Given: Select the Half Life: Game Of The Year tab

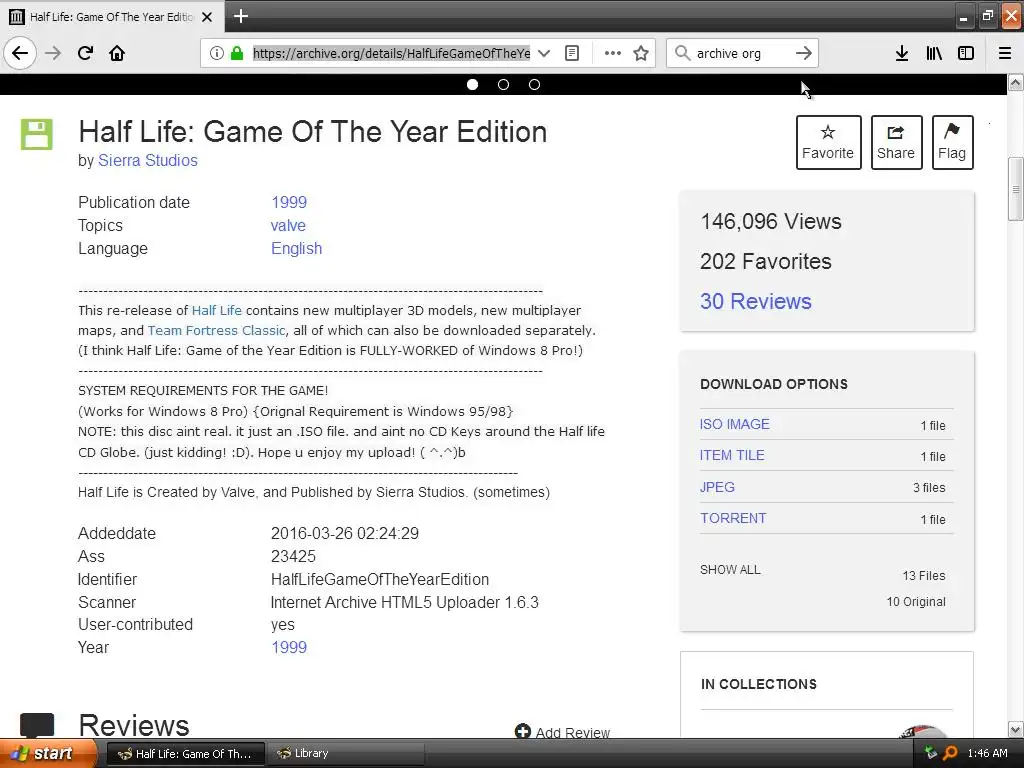Looking at the screenshot, I should (112, 17).
